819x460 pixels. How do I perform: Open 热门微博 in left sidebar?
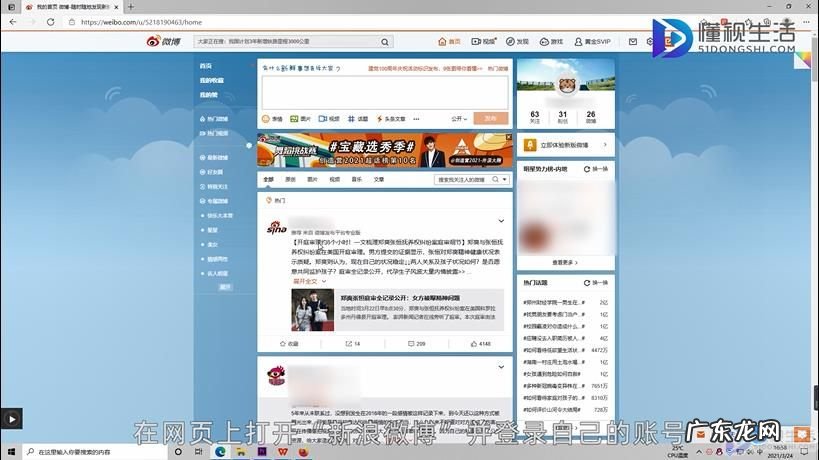215,119
